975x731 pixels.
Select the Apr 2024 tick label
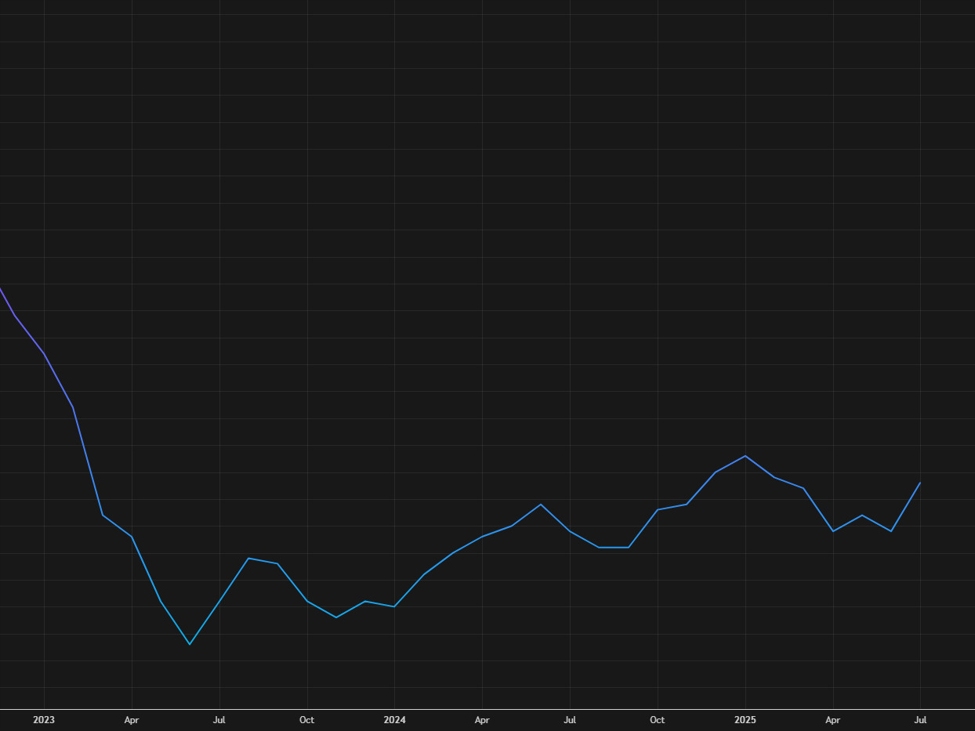coord(482,719)
